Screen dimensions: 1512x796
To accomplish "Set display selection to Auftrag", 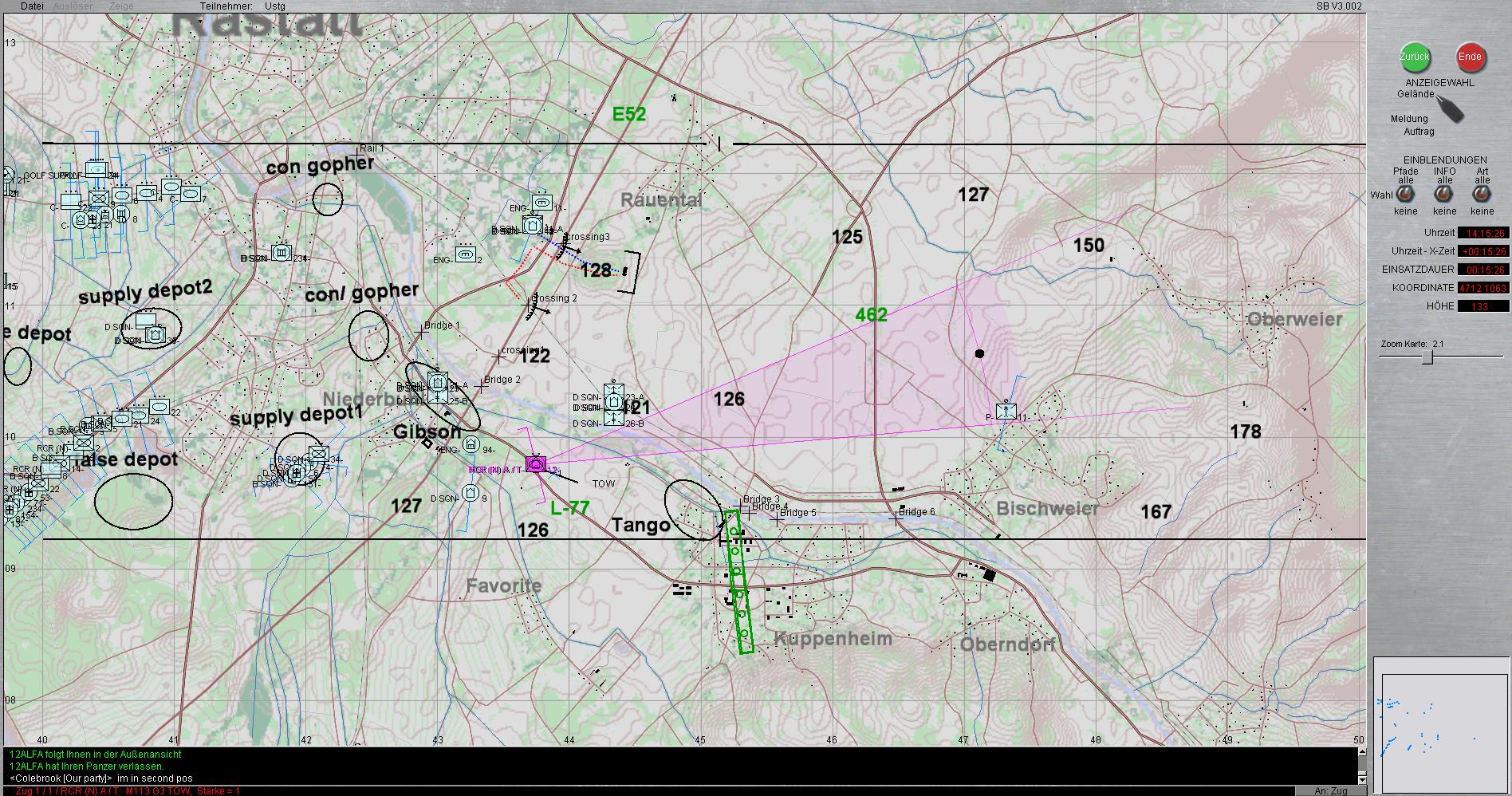I will pyautogui.click(x=1419, y=132).
